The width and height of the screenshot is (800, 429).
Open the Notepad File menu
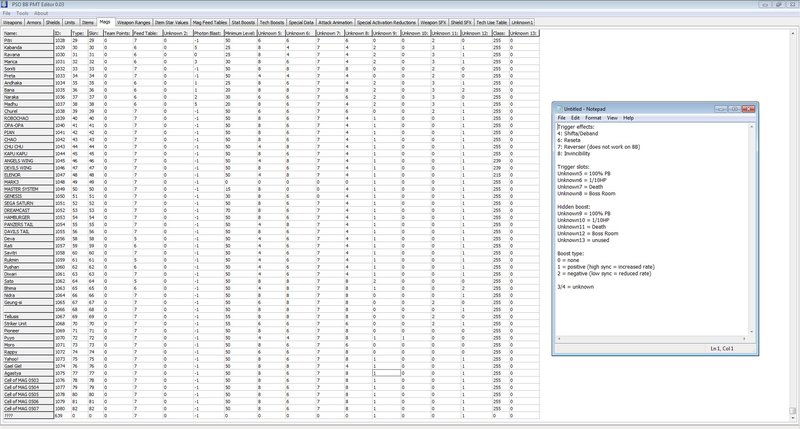point(561,118)
